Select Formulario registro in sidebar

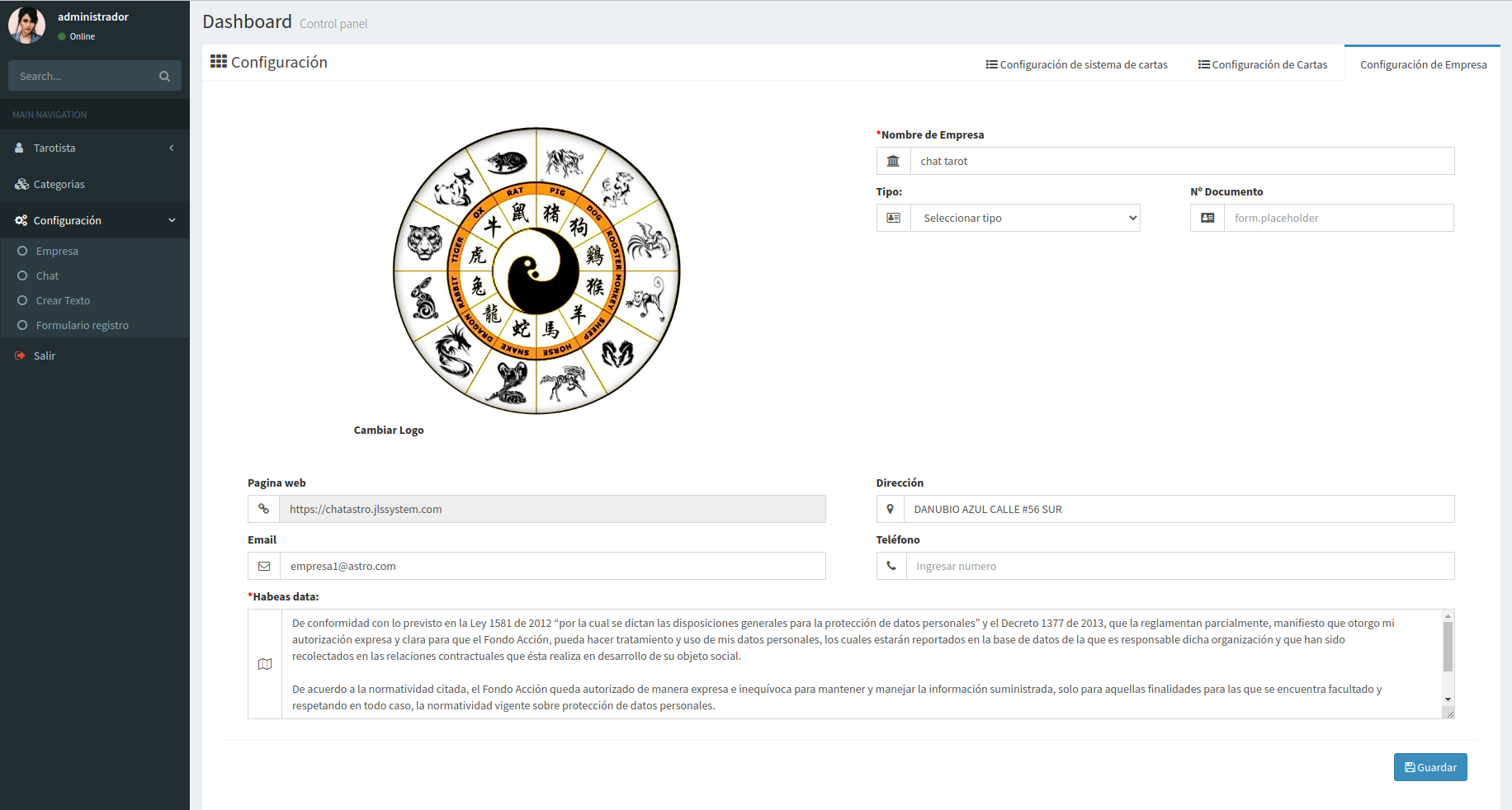(82, 325)
